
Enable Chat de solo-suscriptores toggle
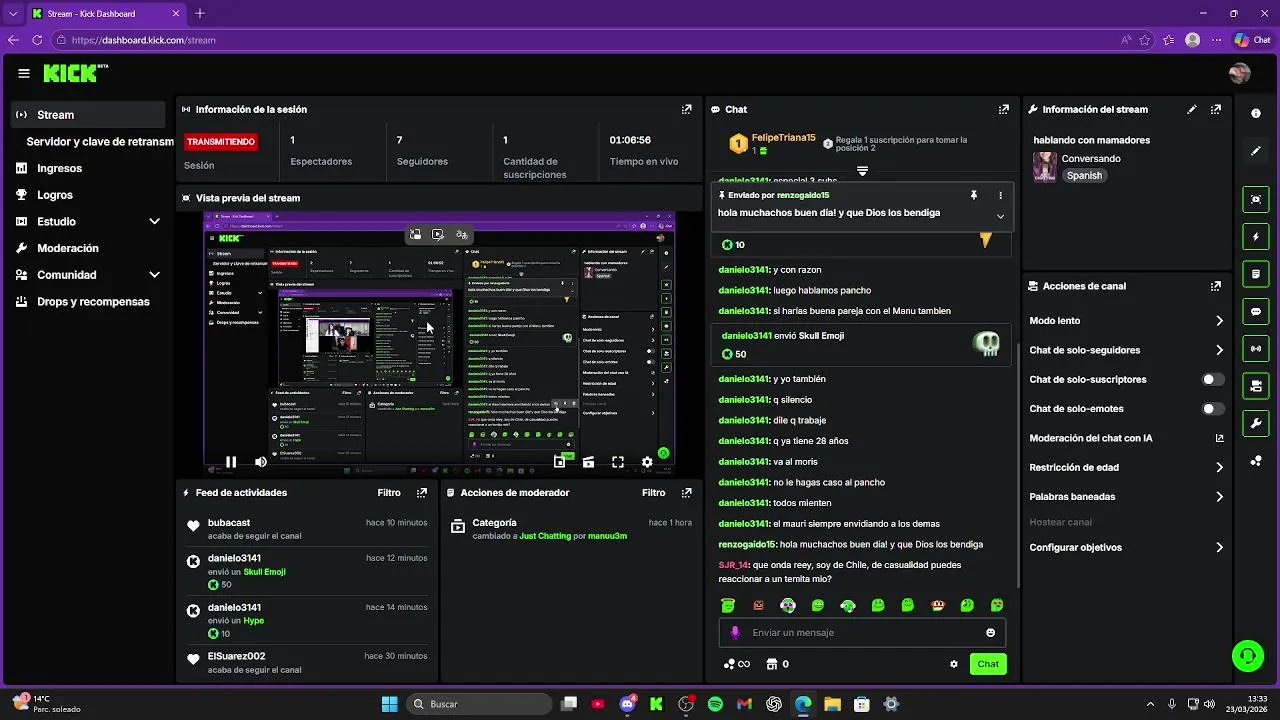tap(1213, 380)
